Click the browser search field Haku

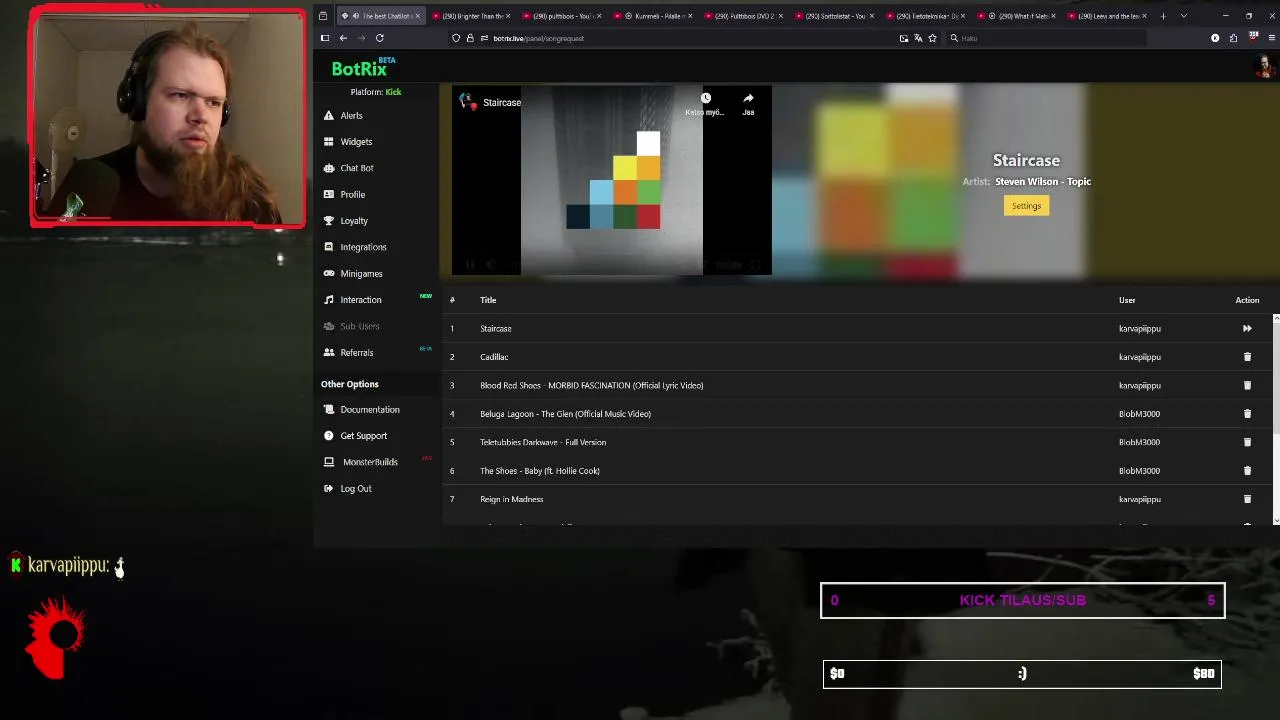[1045, 38]
